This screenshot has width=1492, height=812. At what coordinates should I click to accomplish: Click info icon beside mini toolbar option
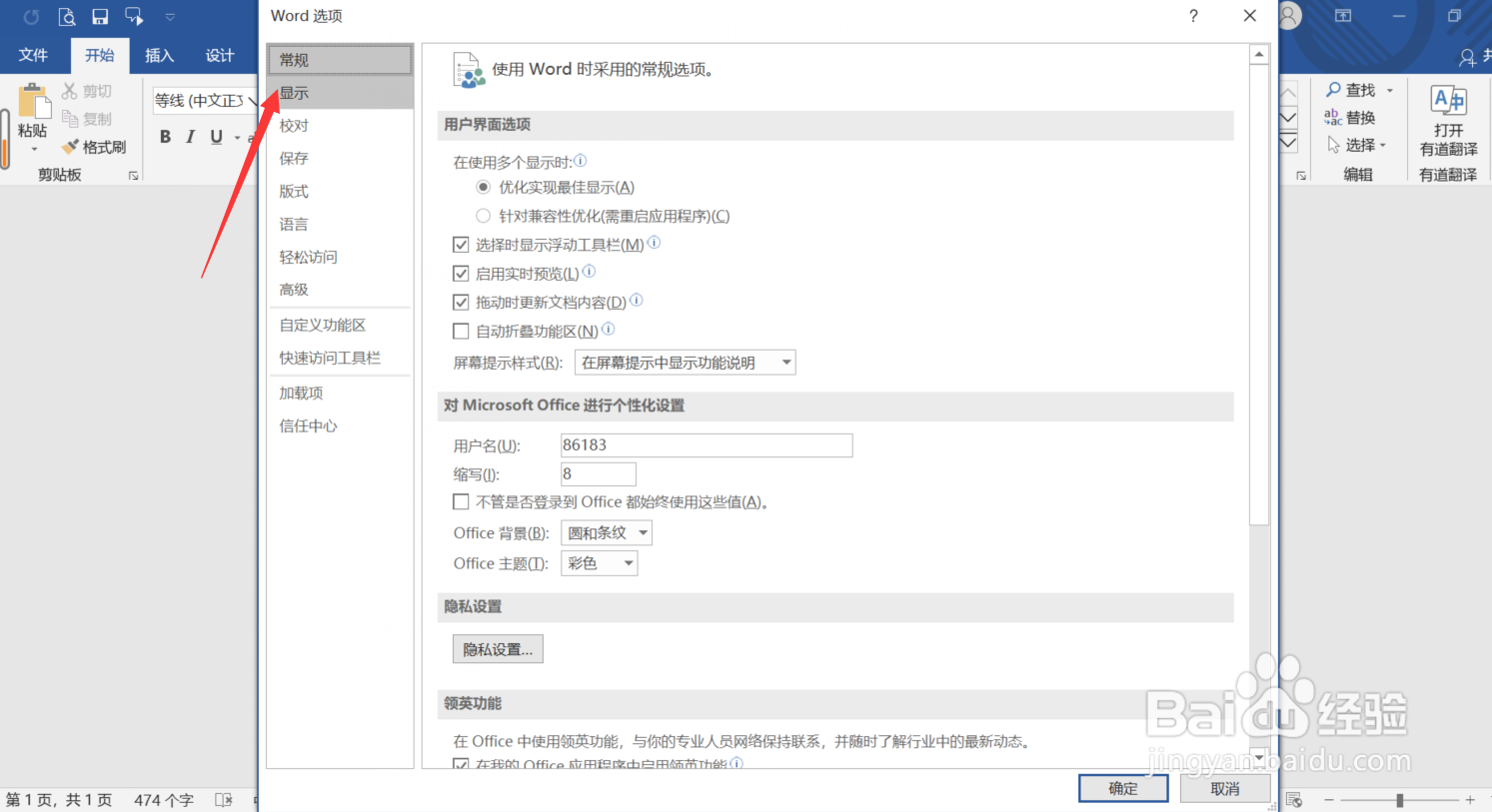click(x=654, y=242)
